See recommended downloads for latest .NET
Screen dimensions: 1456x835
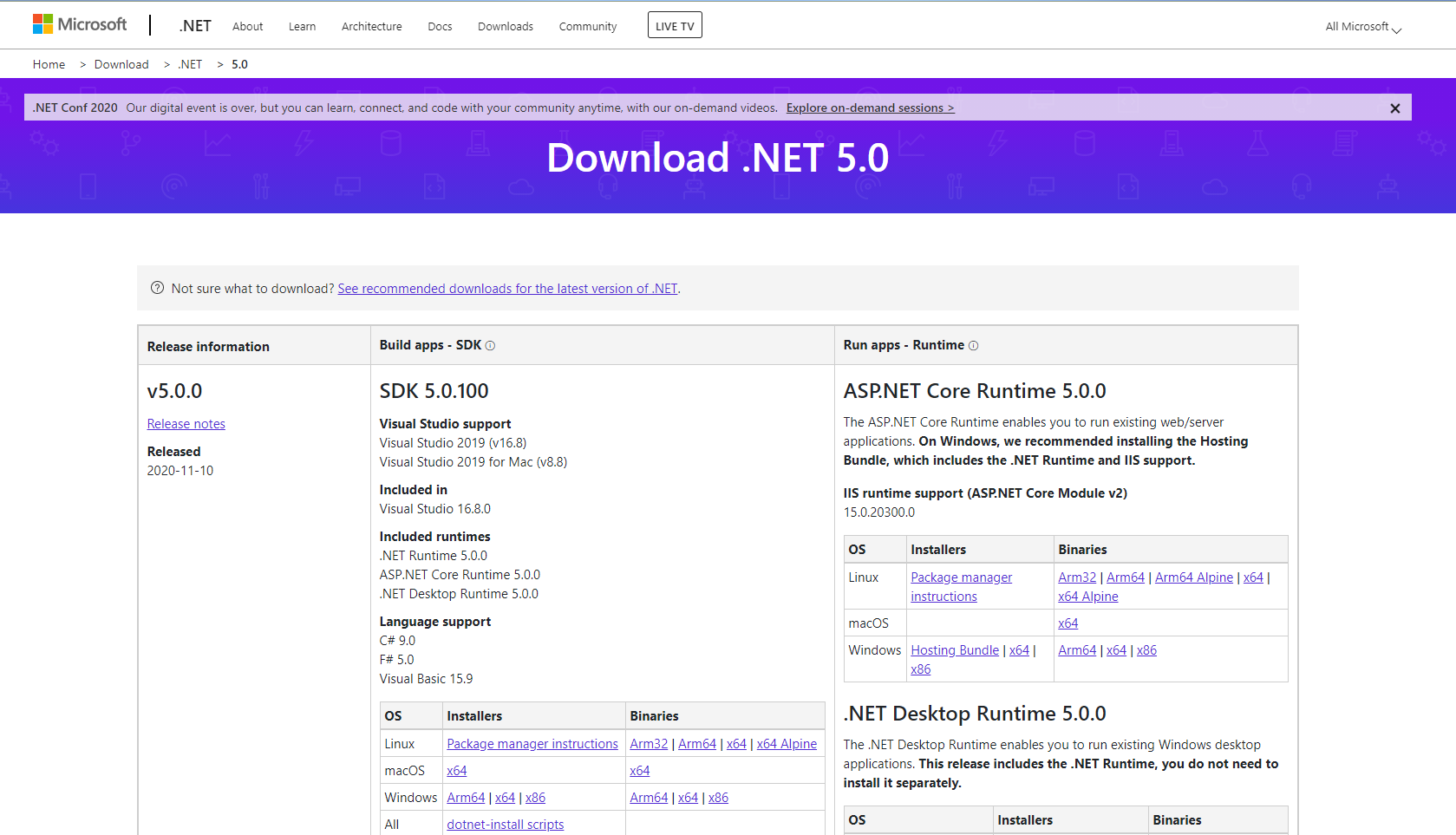tap(507, 288)
